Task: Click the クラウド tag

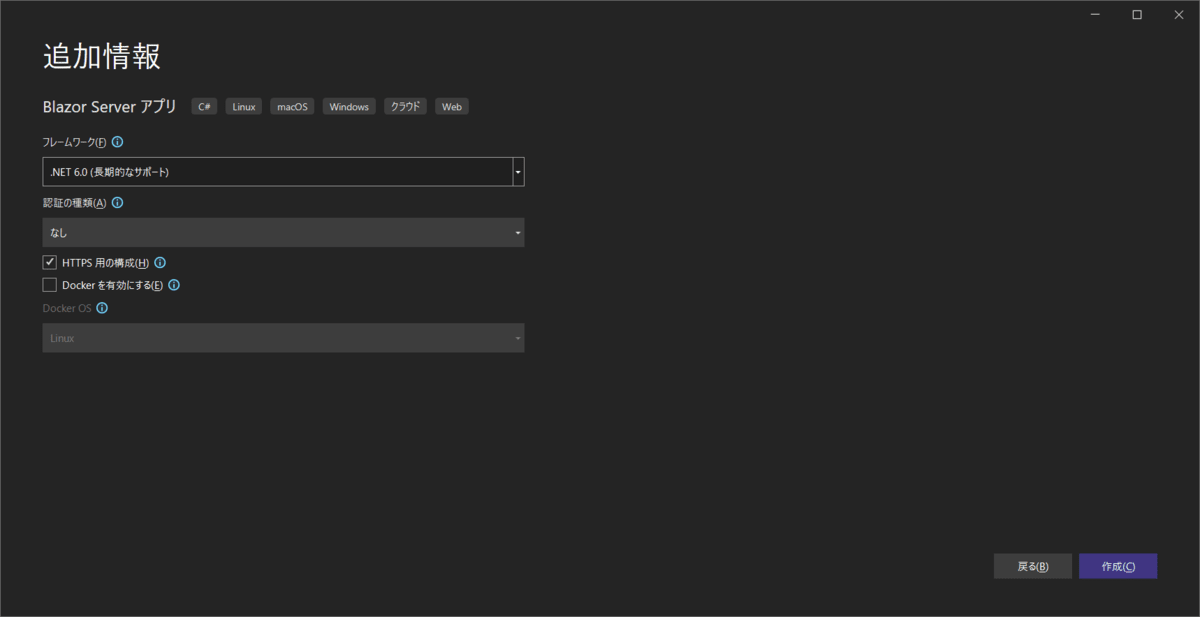Action: [x=406, y=106]
